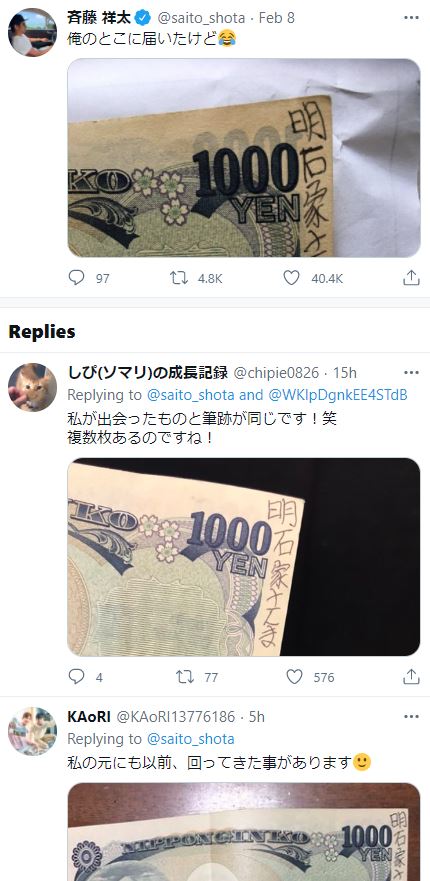Like the tweet with 40.4K likes
The width and height of the screenshot is (430, 881).
pos(291,278)
